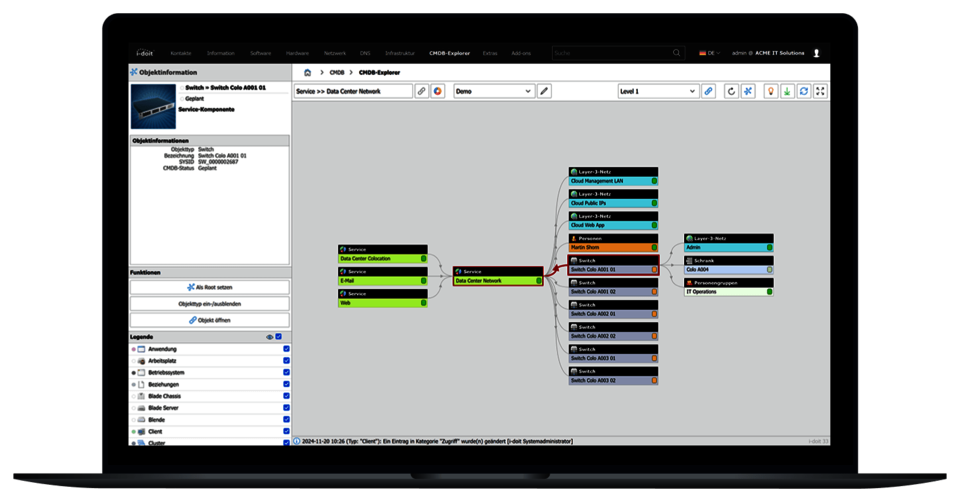Open the Infrastruktur menu
This screenshot has height=502, width=960.
coord(400,53)
